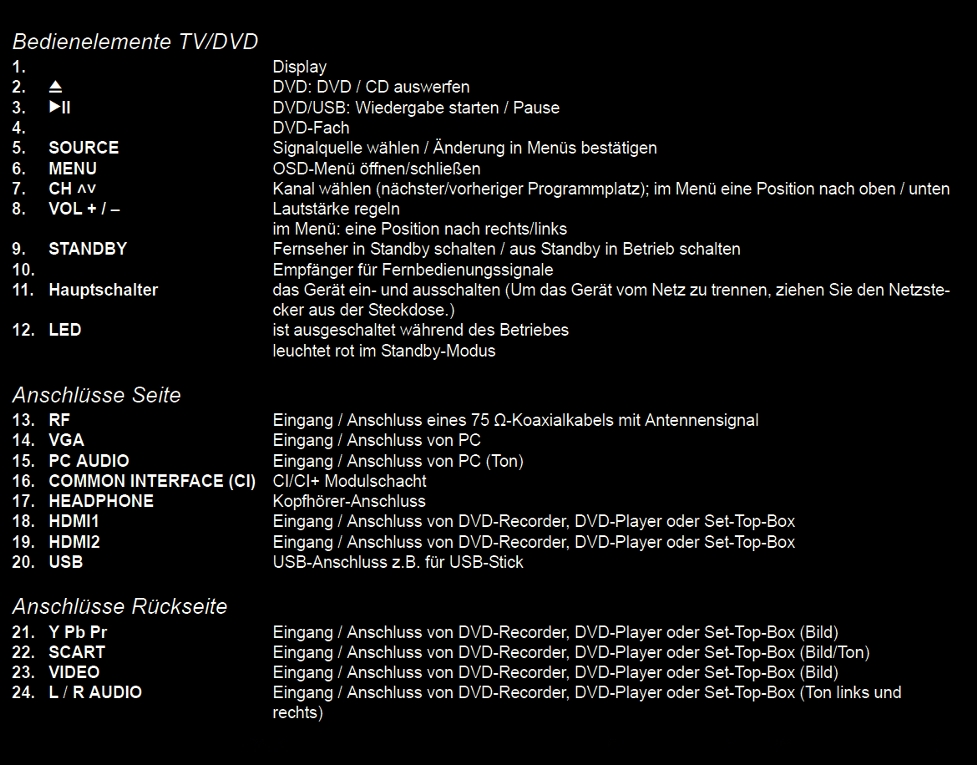Click the CH up/down arrows symbol
Screen dimensions: 977x765
coord(86,189)
